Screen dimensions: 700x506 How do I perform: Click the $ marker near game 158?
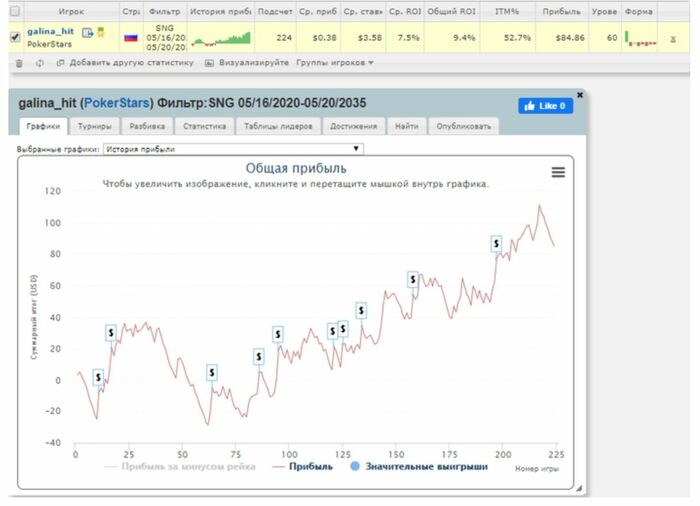click(x=413, y=280)
